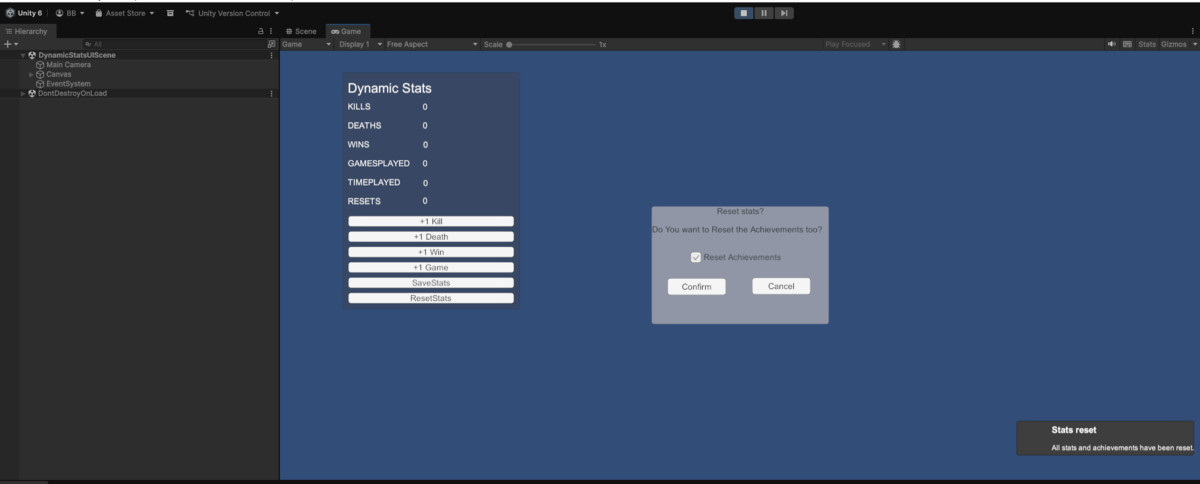Viewport: 1200px width, 484px height.
Task: Click the +1 Death button
Action: tap(431, 237)
